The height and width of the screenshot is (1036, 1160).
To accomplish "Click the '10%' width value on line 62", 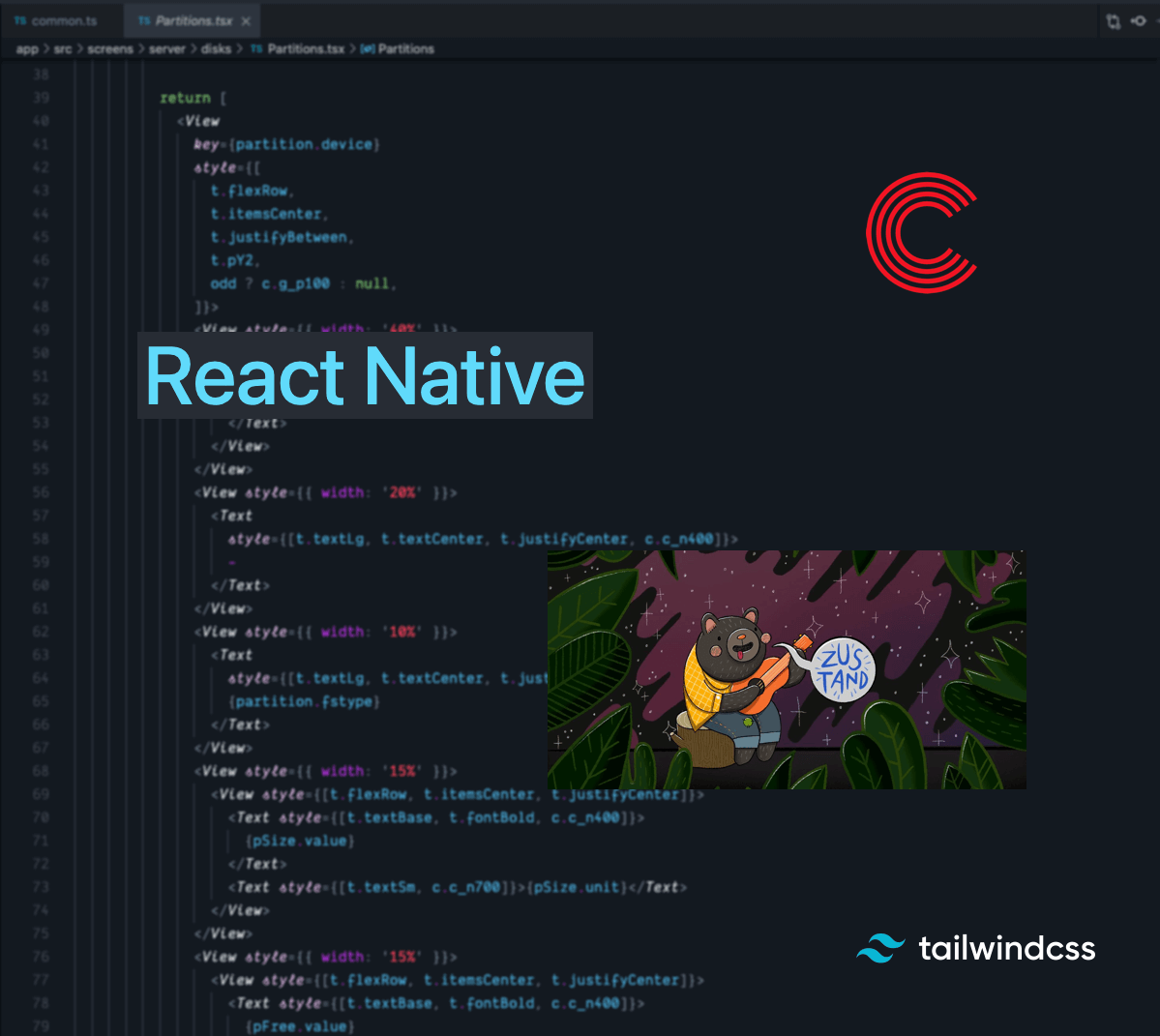I will tap(402, 632).
